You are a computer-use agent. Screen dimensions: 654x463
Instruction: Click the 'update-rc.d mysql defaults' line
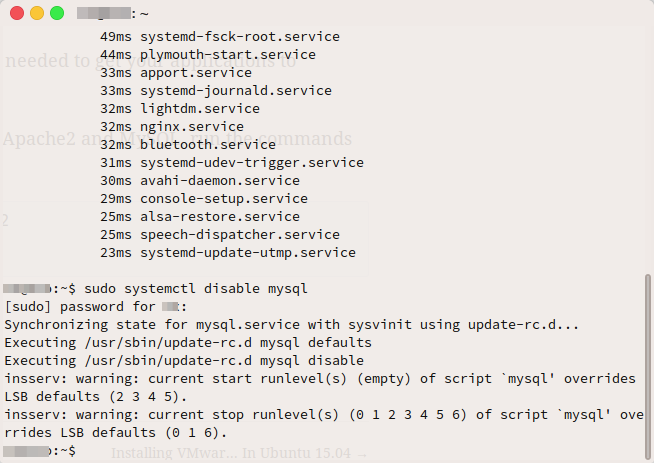click(x=188, y=343)
